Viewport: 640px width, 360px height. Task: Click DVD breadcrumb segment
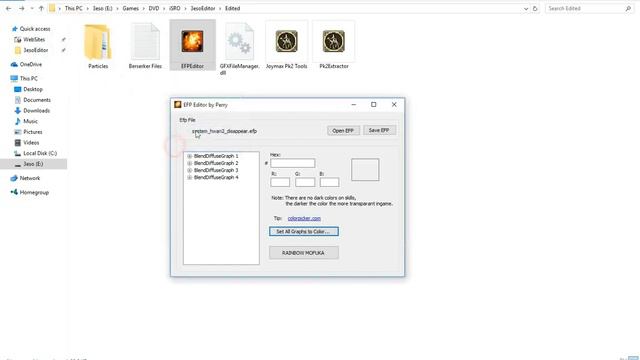(x=154, y=8)
